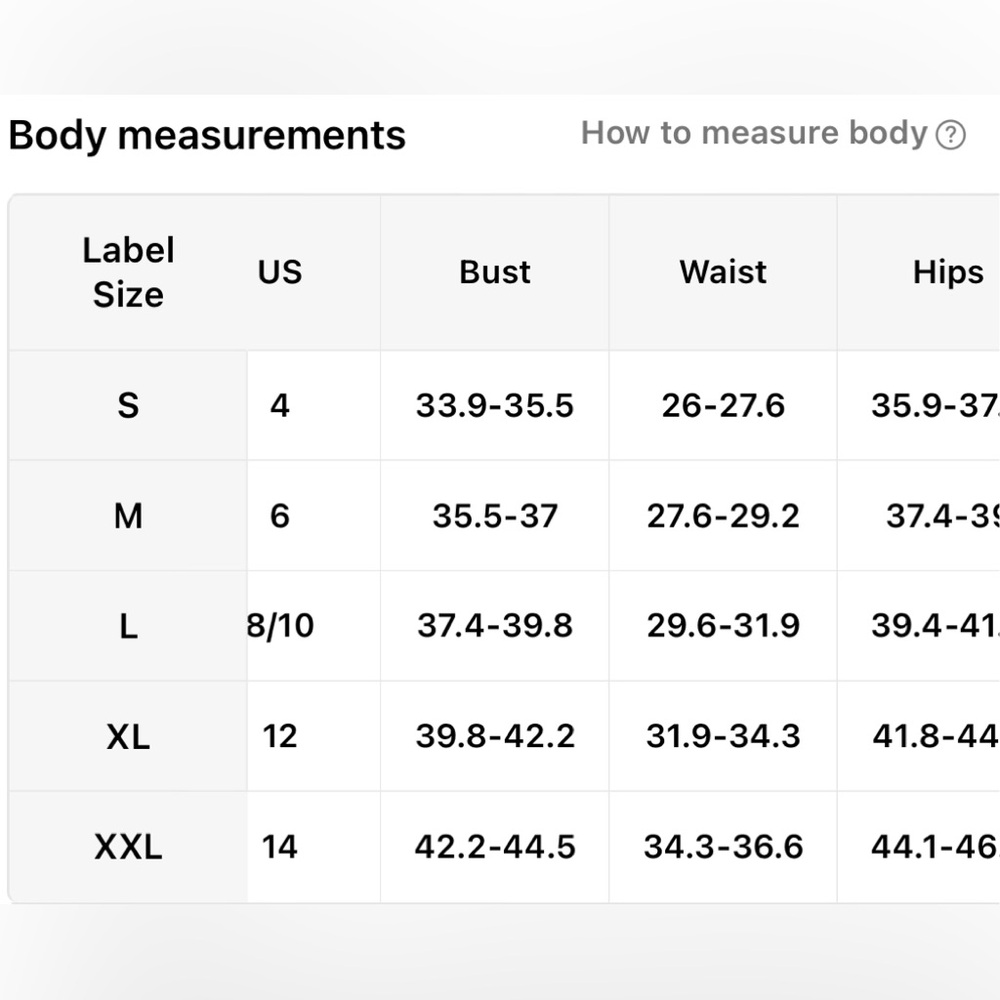Click the Waist column header
Image resolution: width=1000 pixels, height=1000 pixels.
(x=723, y=272)
